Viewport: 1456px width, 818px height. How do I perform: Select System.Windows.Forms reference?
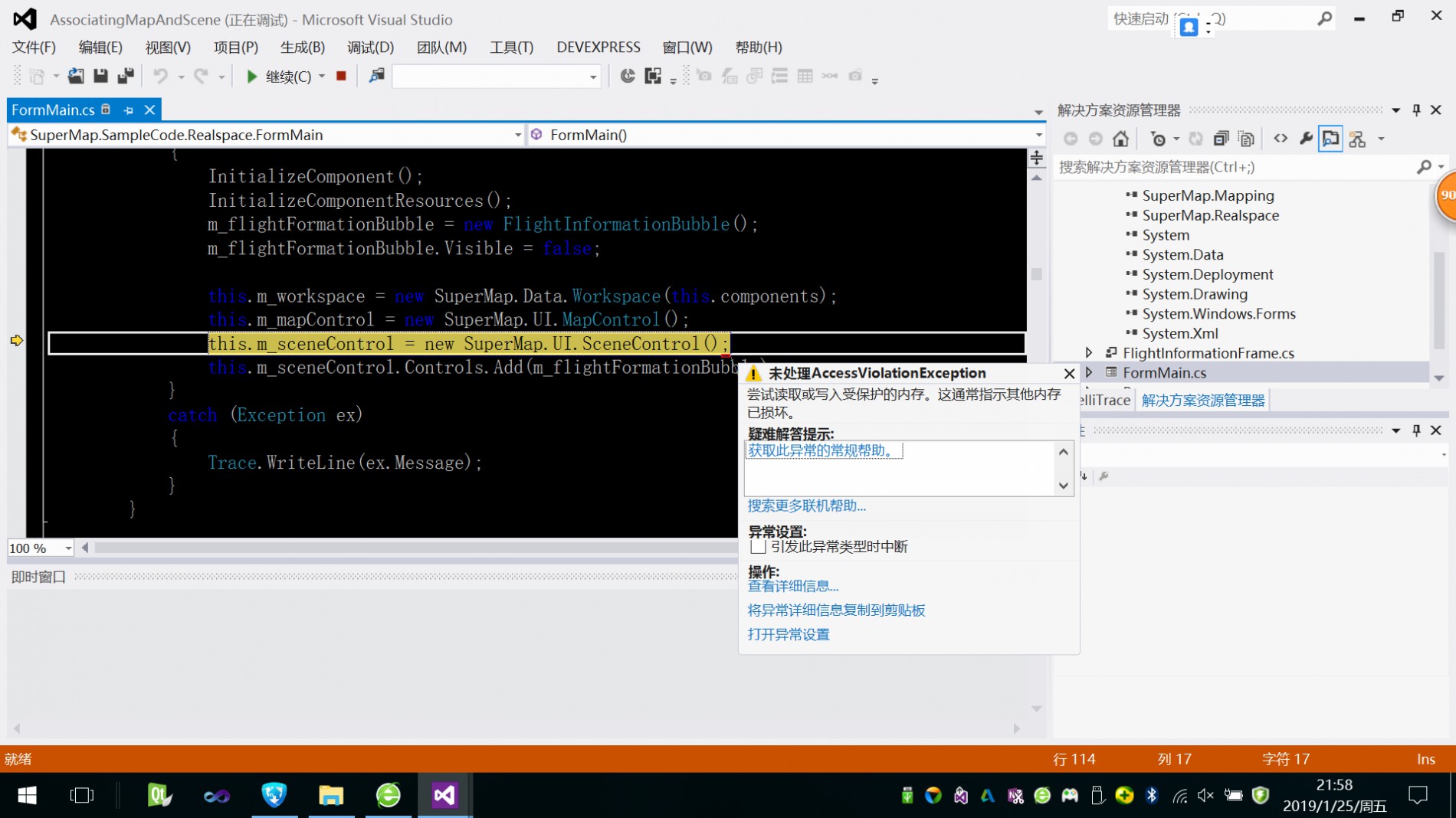point(1218,313)
